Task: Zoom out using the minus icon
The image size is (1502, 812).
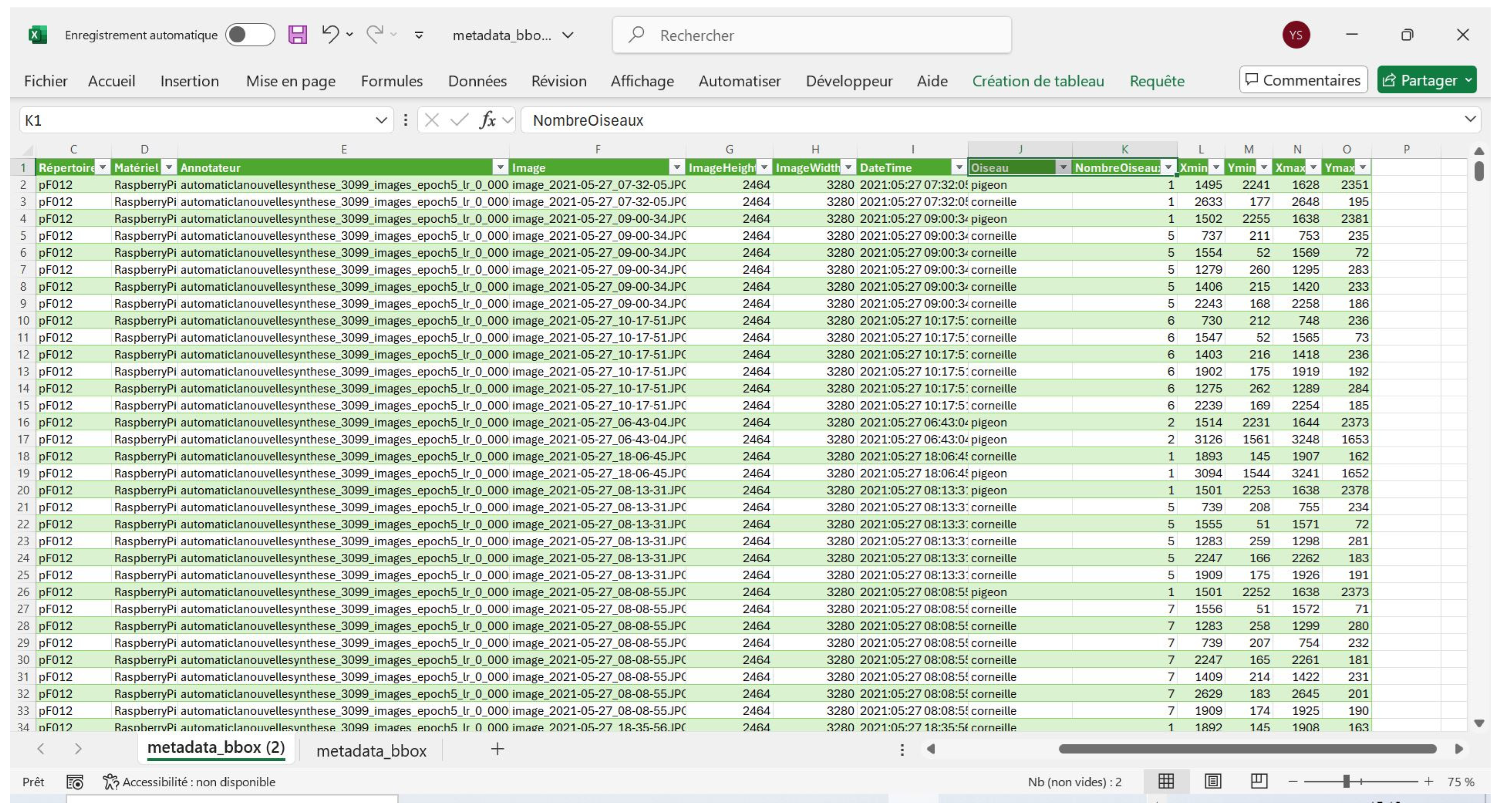Action: pyautogui.click(x=1293, y=782)
